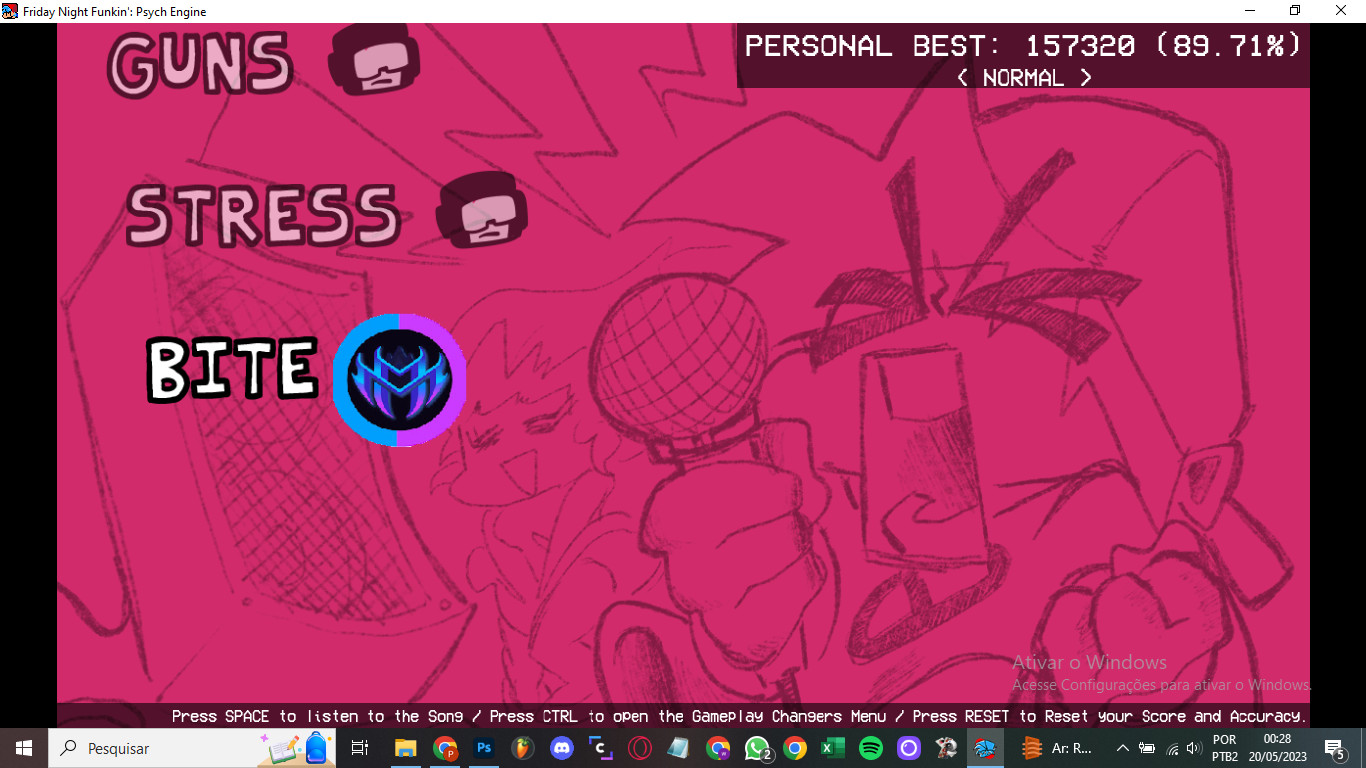Open the Clipchamp taskbar icon
Screen dimensions: 1366x768
601,748
